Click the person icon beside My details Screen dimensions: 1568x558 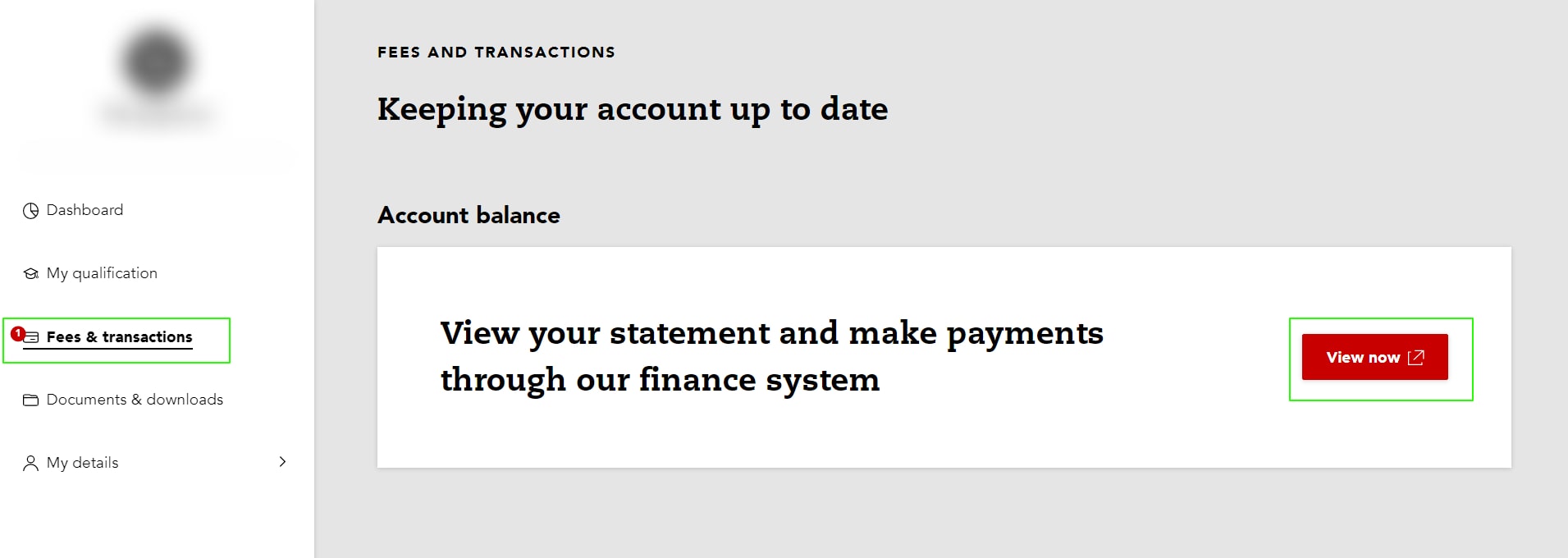tap(30, 464)
